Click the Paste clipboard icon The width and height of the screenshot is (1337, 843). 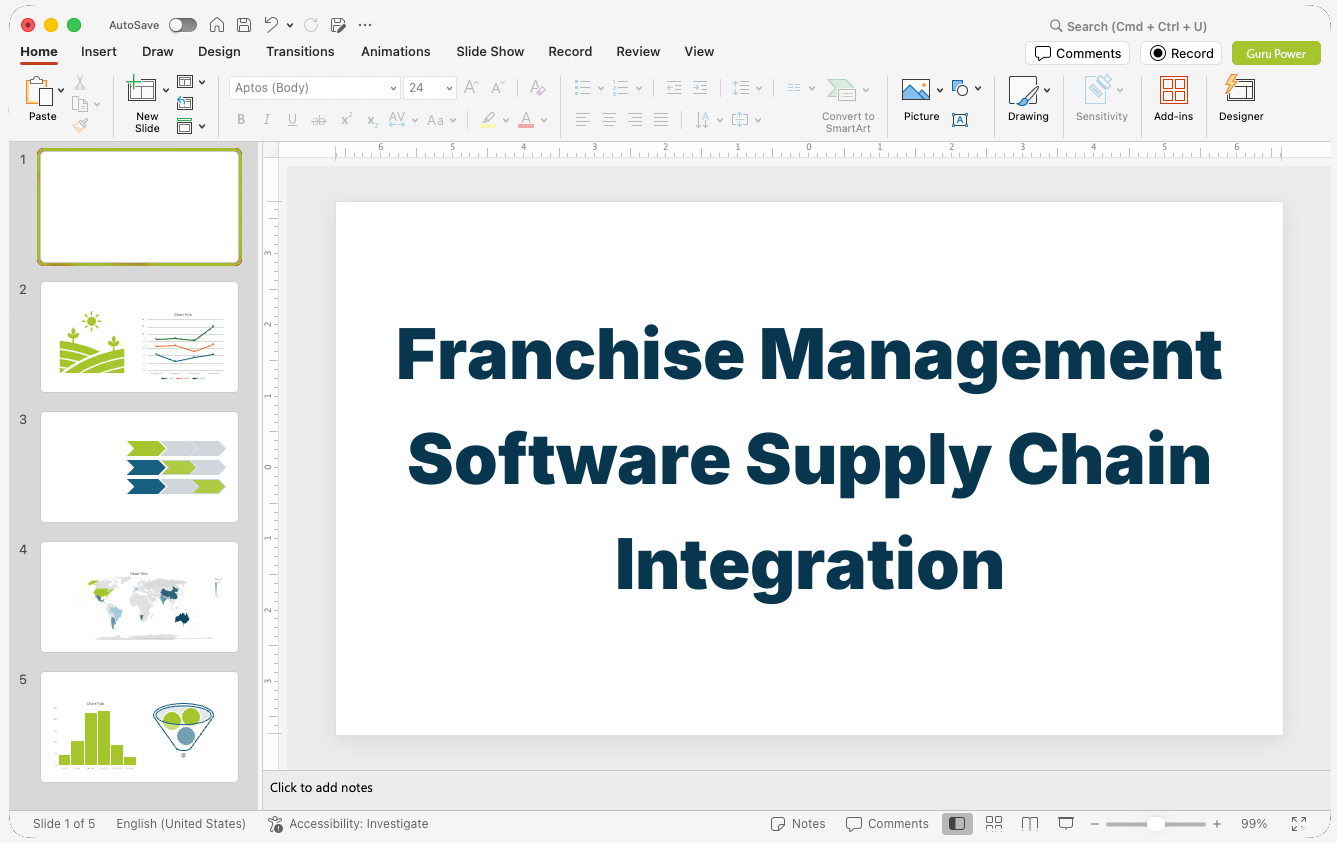39,92
